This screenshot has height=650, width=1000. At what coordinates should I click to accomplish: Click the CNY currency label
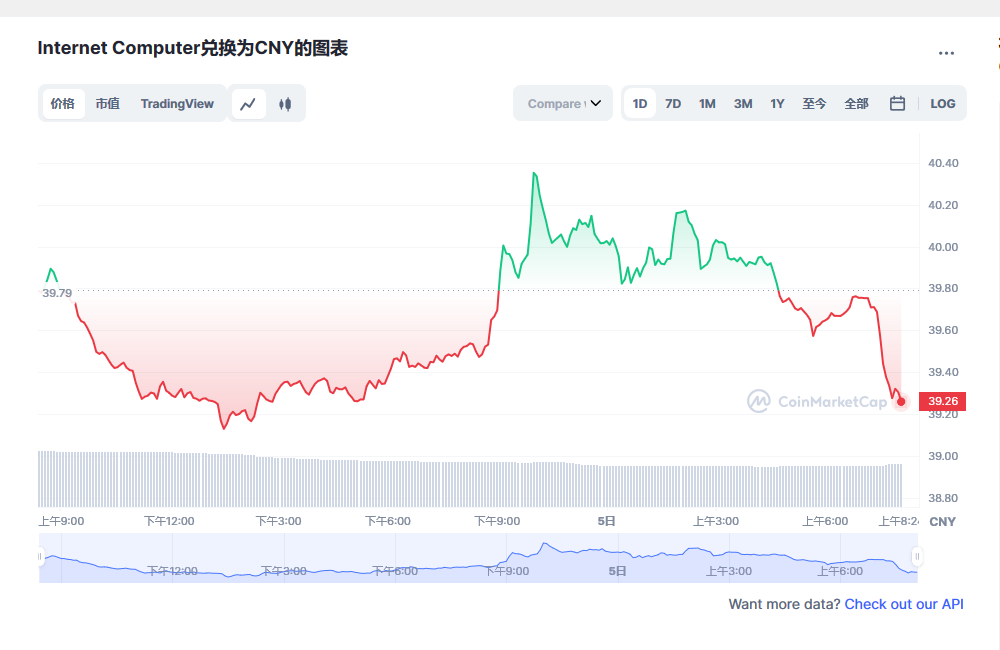click(x=942, y=521)
